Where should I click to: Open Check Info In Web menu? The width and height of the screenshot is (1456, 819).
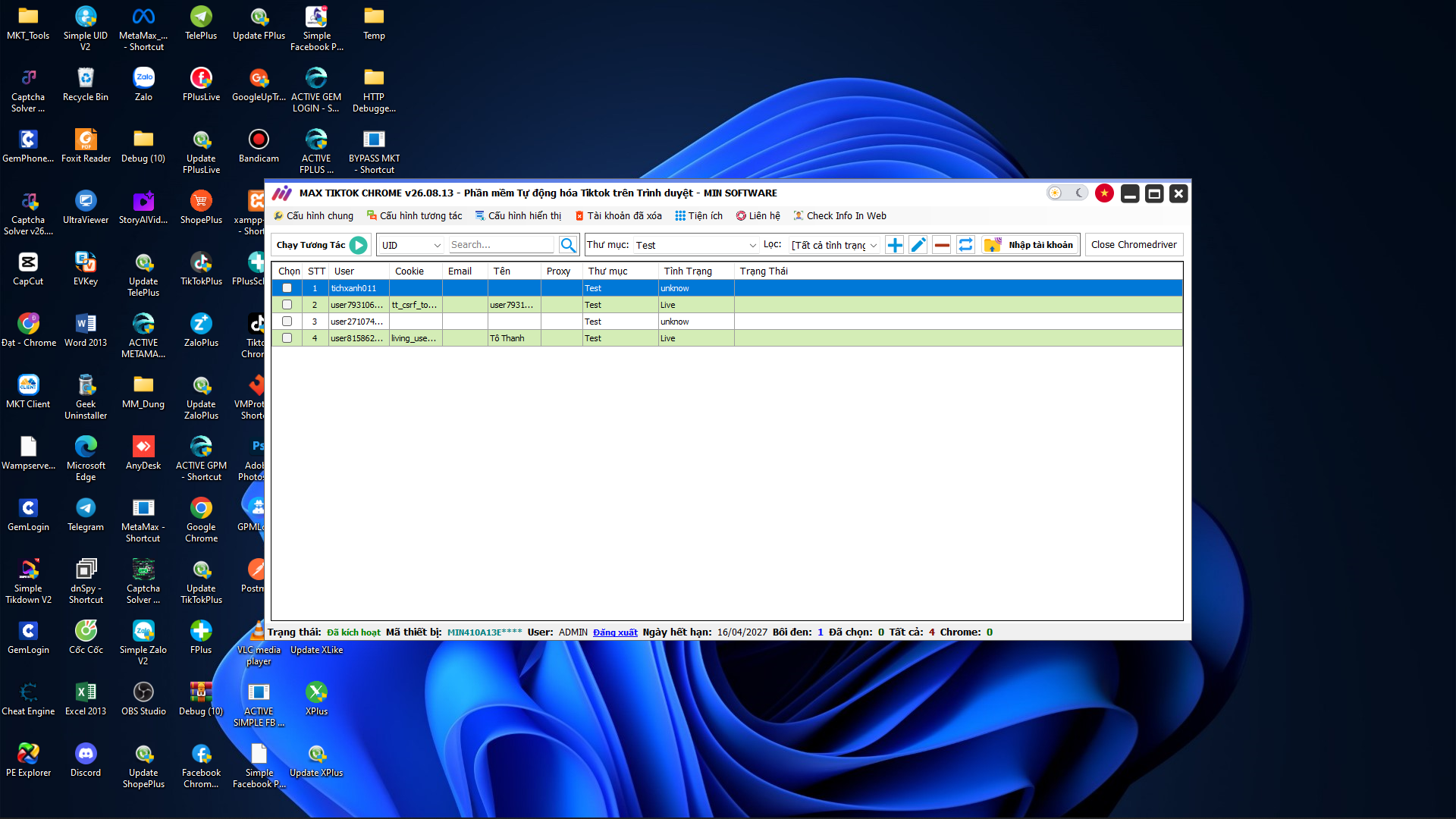[x=839, y=216]
